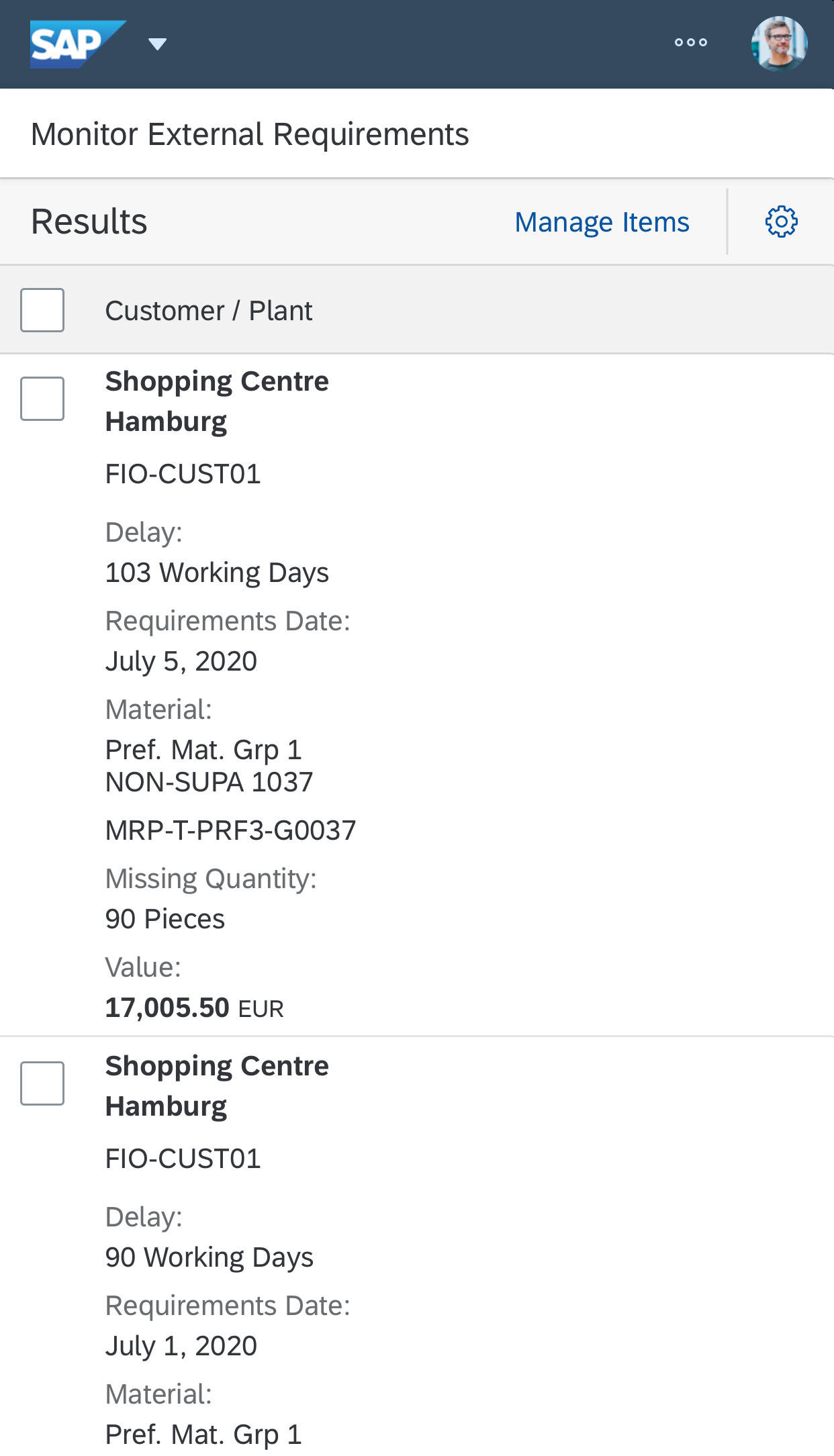The width and height of the screenshot is (834, 1456).
Task: Select the row with 103 Working Days delay
Action: (x=42, y=399)
